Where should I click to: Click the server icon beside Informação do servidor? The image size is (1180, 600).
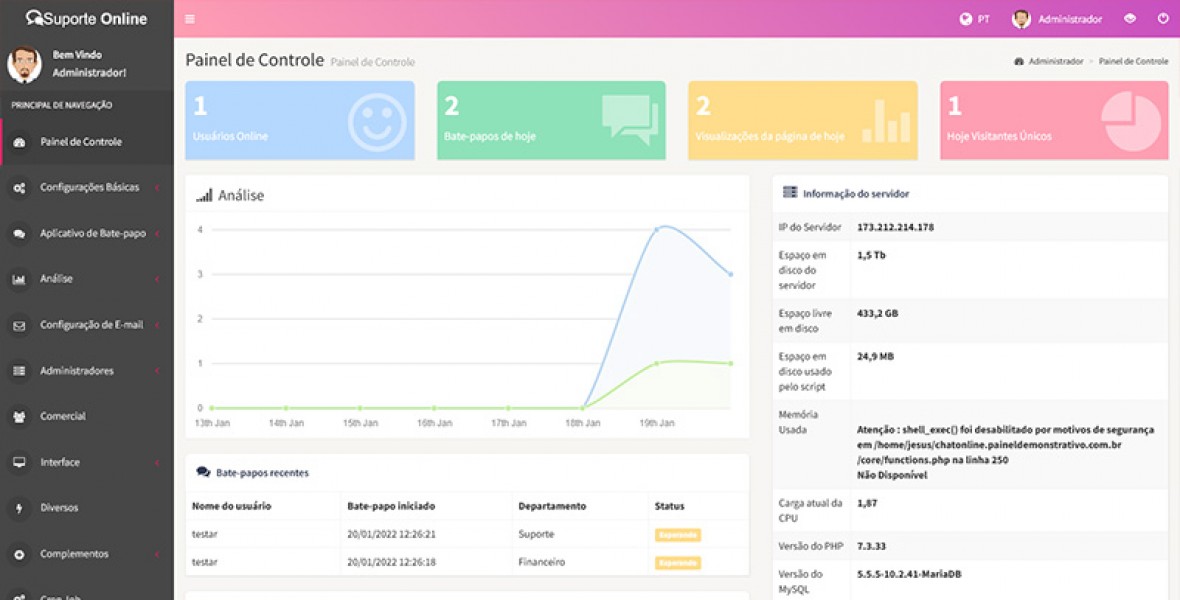789,193
